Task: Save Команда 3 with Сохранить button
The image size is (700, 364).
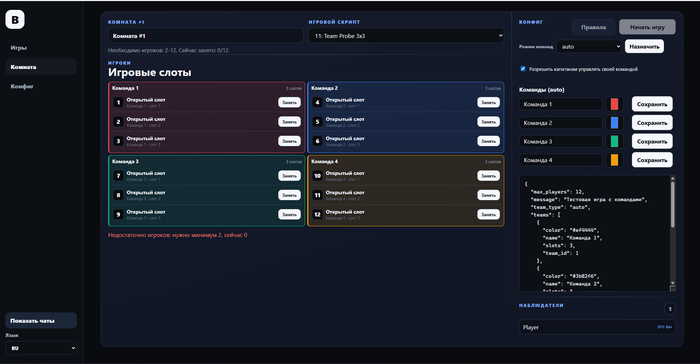Action: click(652, 142)
